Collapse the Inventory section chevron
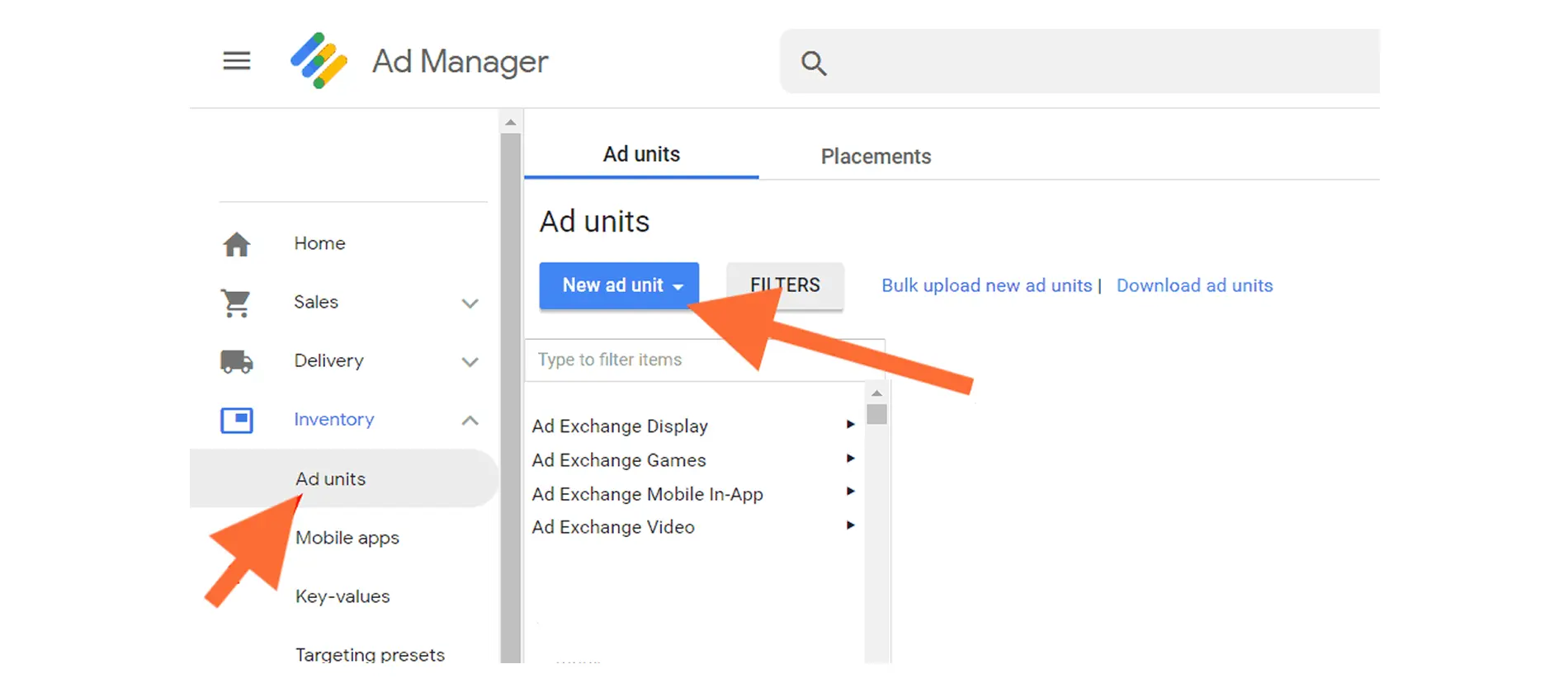The image size is (1568, 683). 470,421
